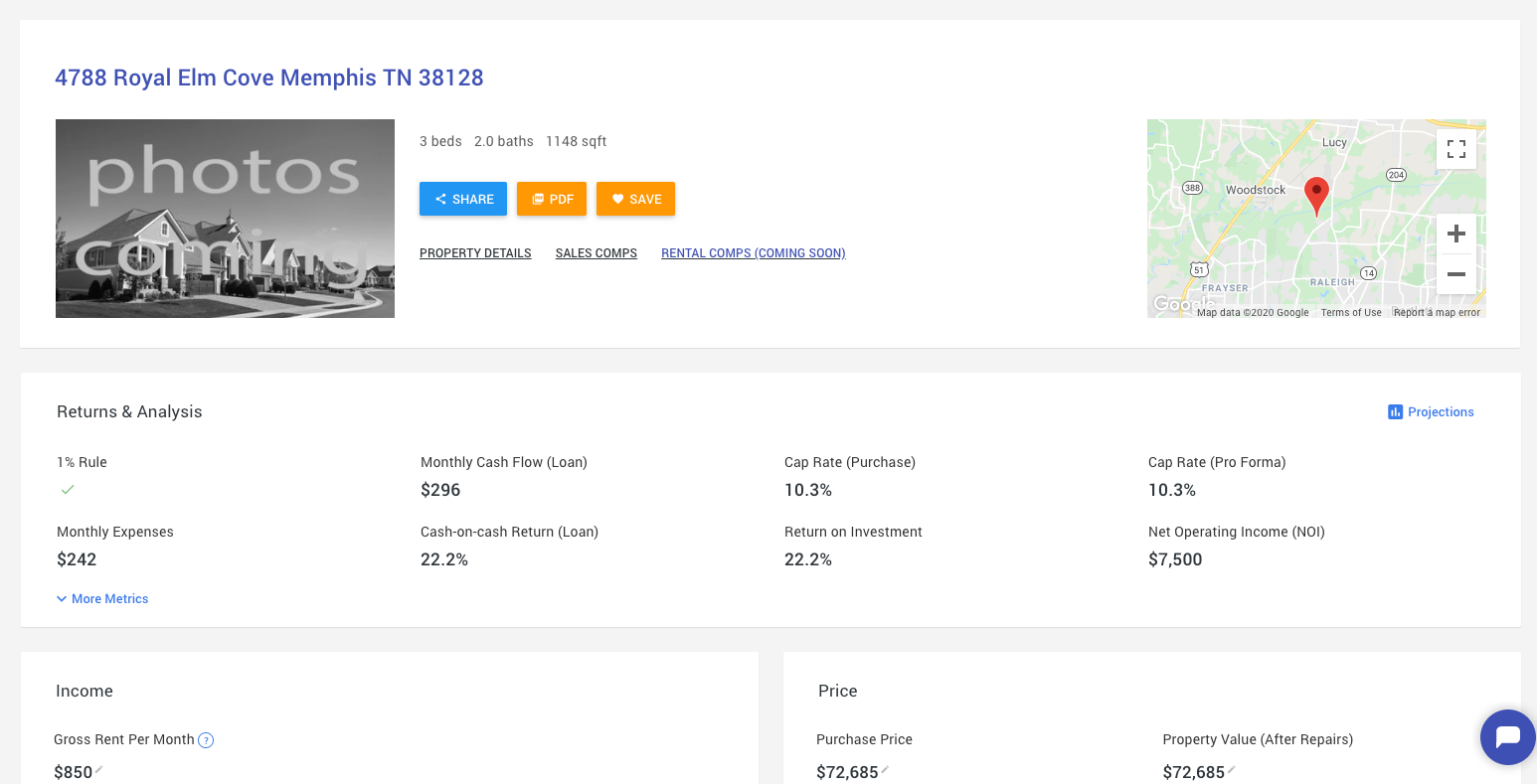Select the Monthly Expenses $242 value
The height and width of the screenshot is (784, 1537).
(77, 559)
